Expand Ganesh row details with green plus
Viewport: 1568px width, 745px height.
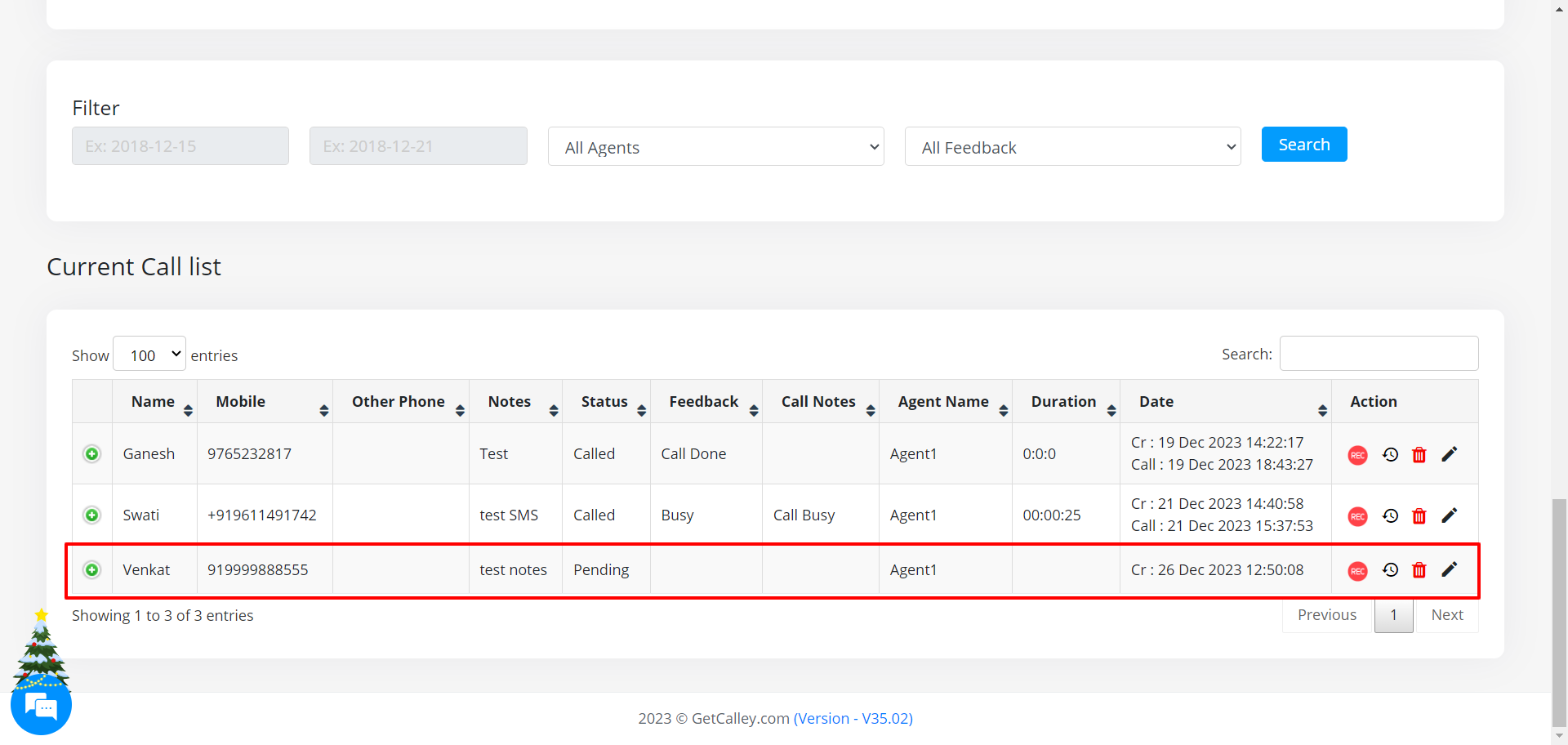(x=92, y=454)
